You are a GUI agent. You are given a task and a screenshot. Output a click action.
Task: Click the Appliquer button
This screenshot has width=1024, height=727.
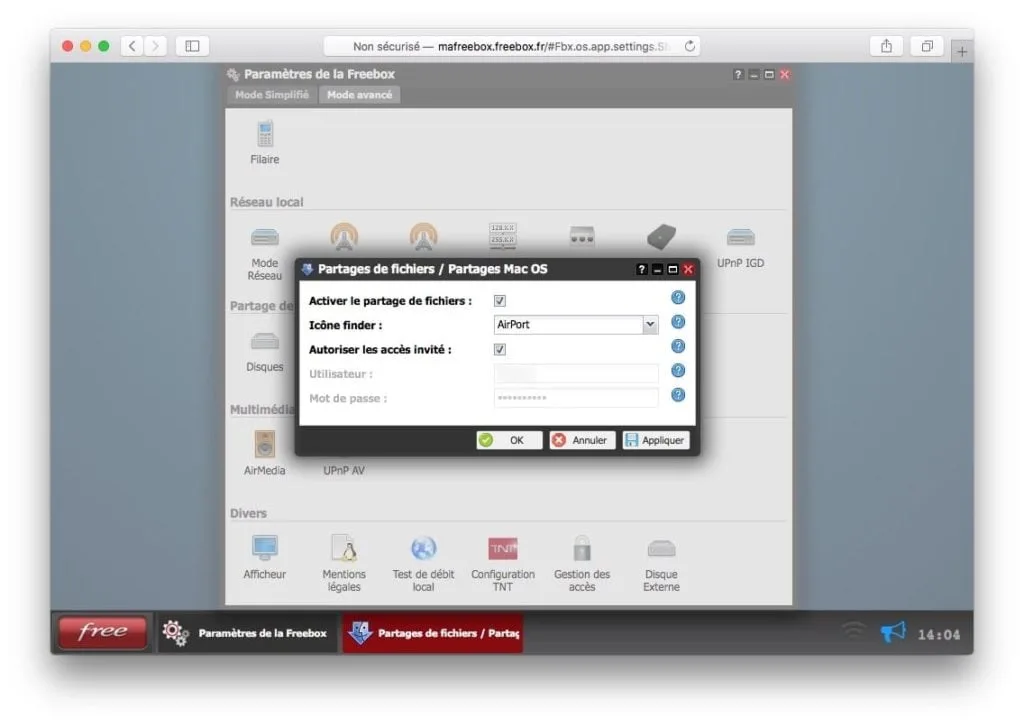point(656,440)
